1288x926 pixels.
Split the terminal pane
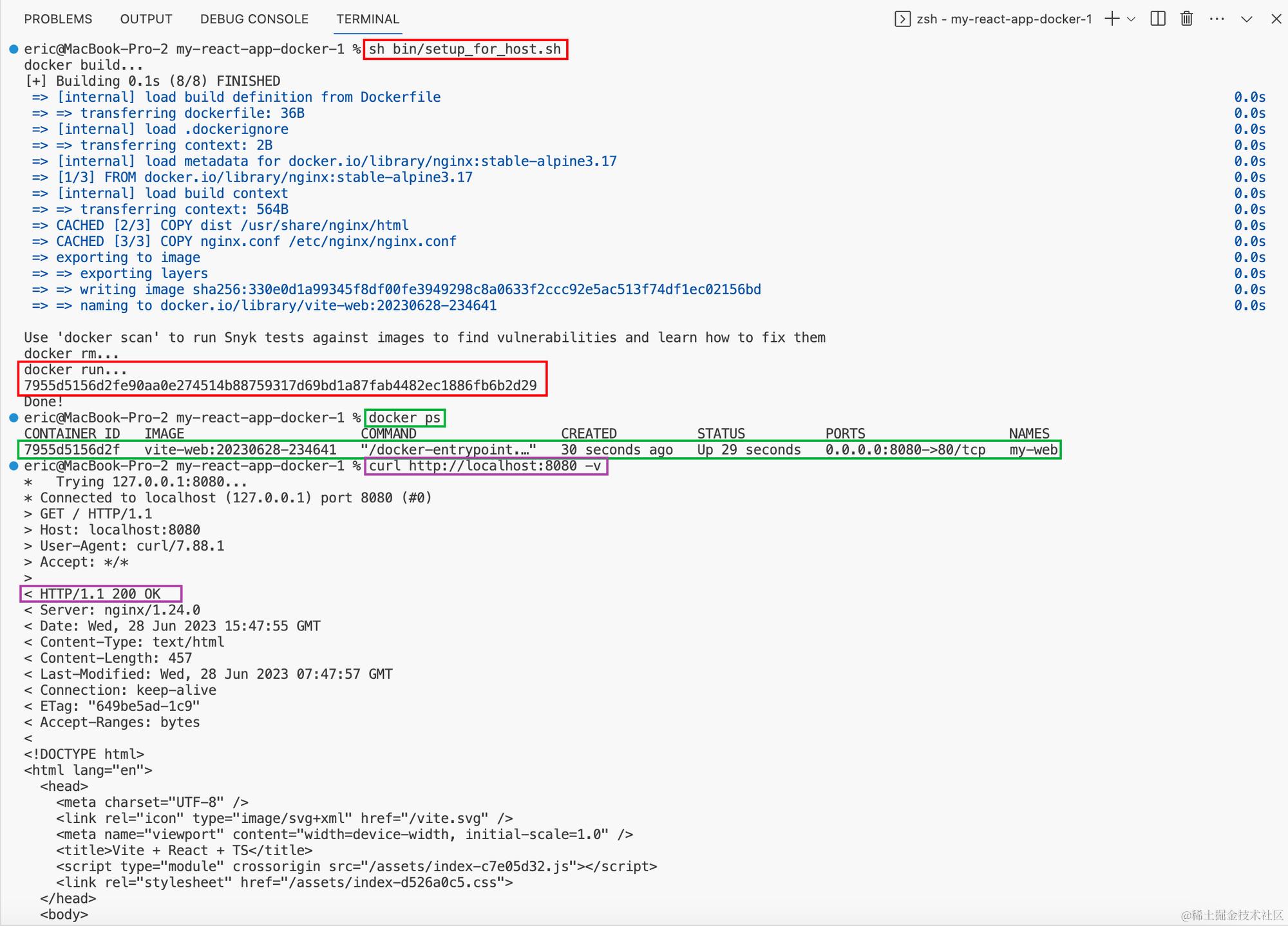point(1158,19)
